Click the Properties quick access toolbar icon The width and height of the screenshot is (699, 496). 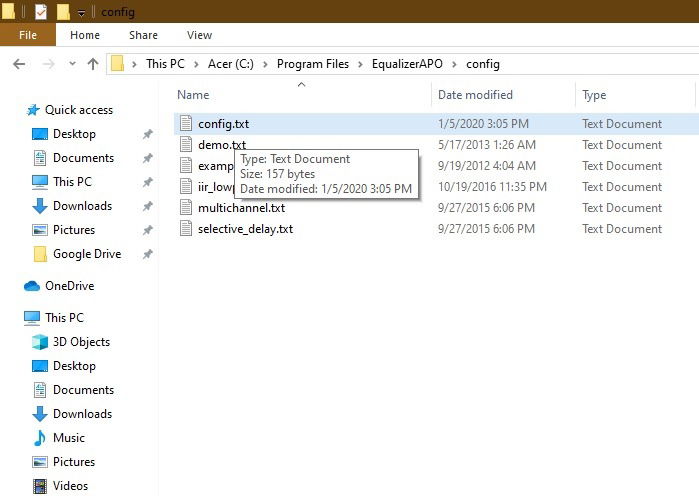[x=41, y=12]
